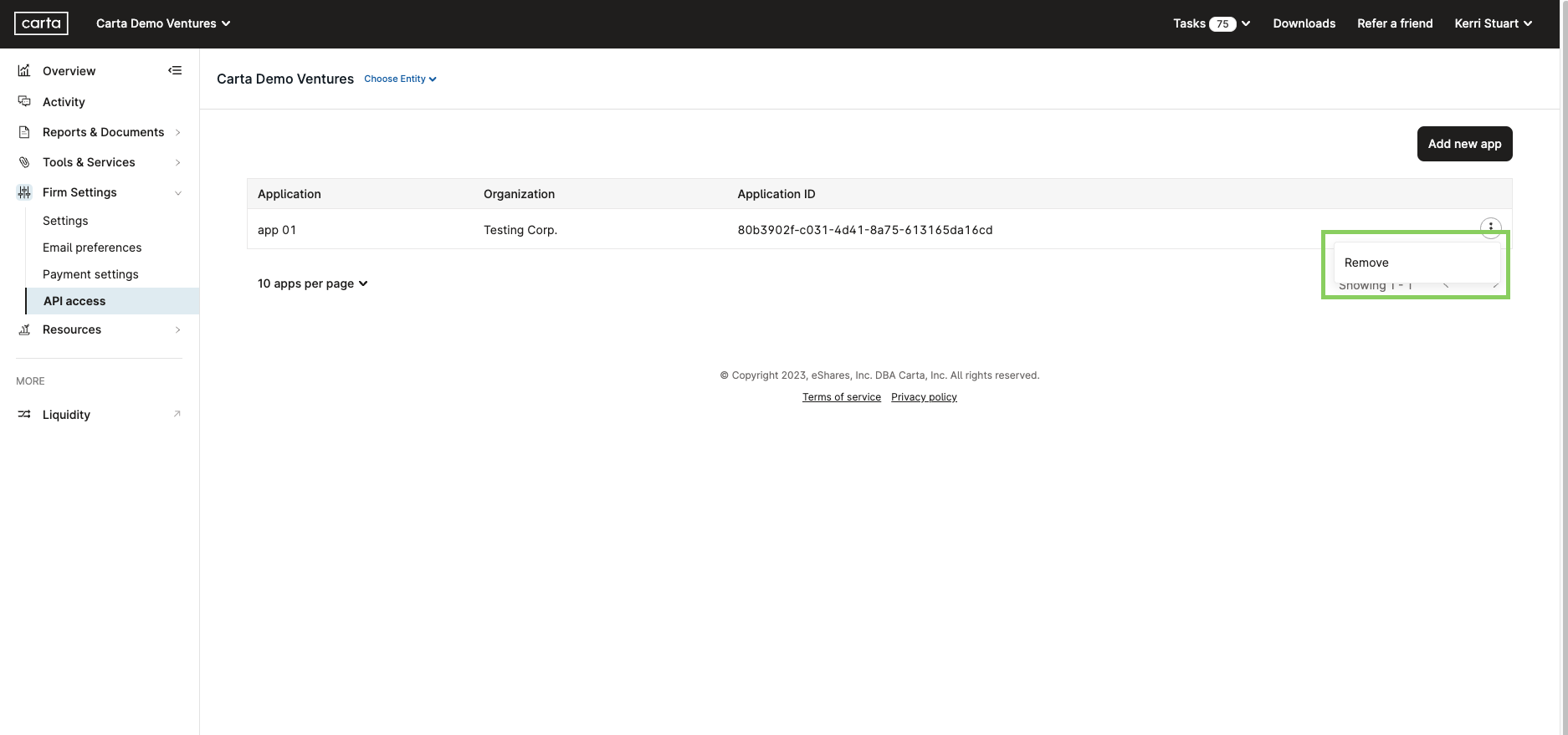Viewport: 1568px width, 735px height.
Task: Click Refer a friend
Action: [x=1395, y=23]
